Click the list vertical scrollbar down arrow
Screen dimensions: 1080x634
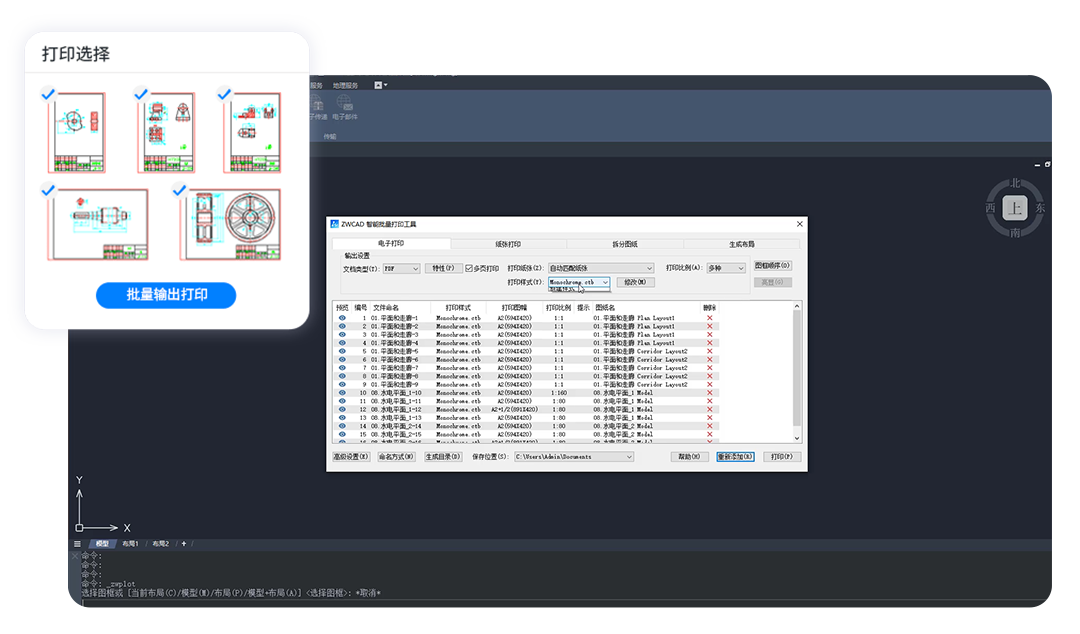[x=797, y=438]
